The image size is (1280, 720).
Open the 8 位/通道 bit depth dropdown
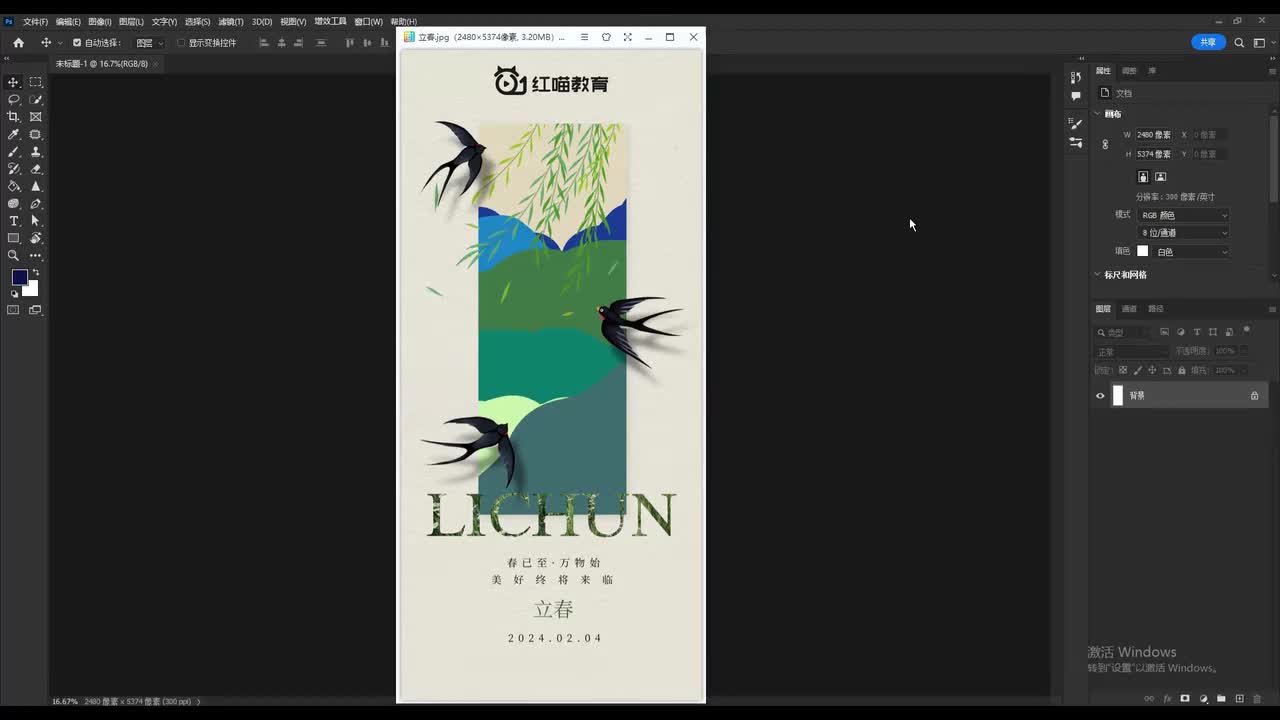click(1183, 233)
